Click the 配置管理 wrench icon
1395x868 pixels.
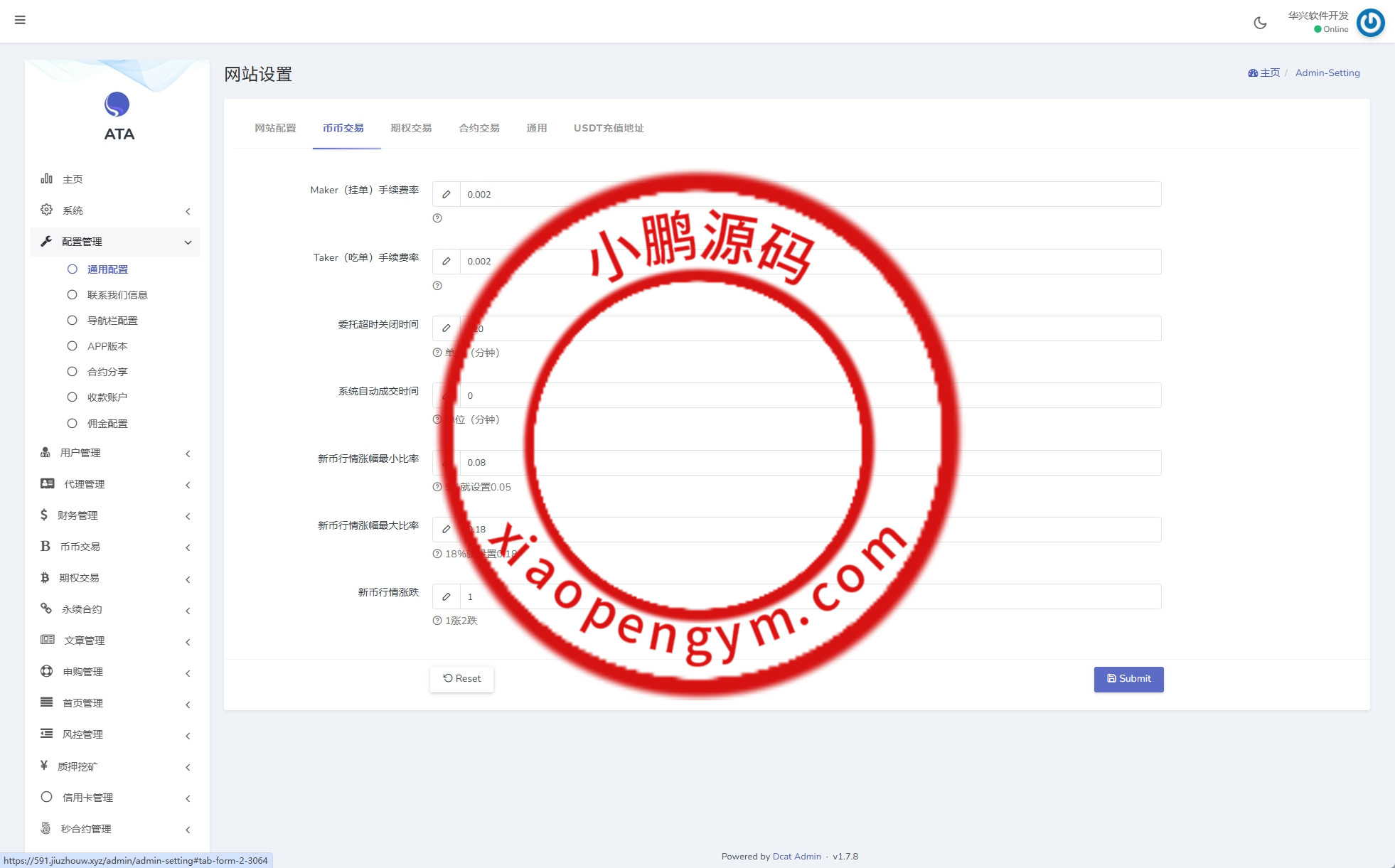[47, 241]
